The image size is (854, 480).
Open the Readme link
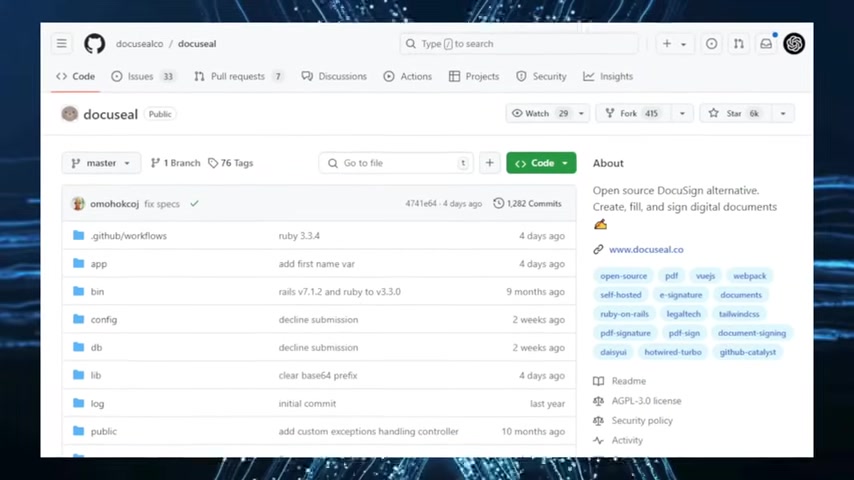[629, 381]
